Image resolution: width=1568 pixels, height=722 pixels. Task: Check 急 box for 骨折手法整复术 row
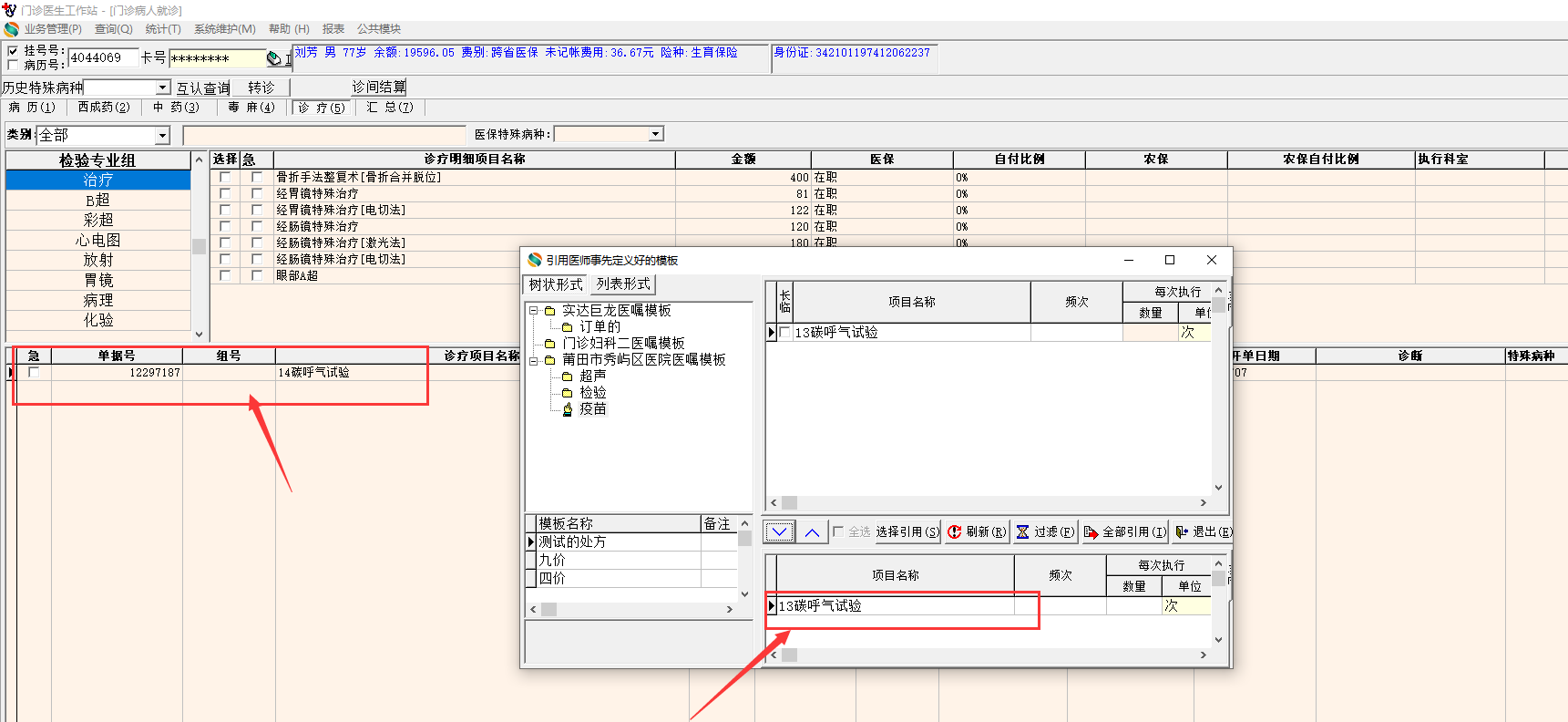click(x=257, y=177)
